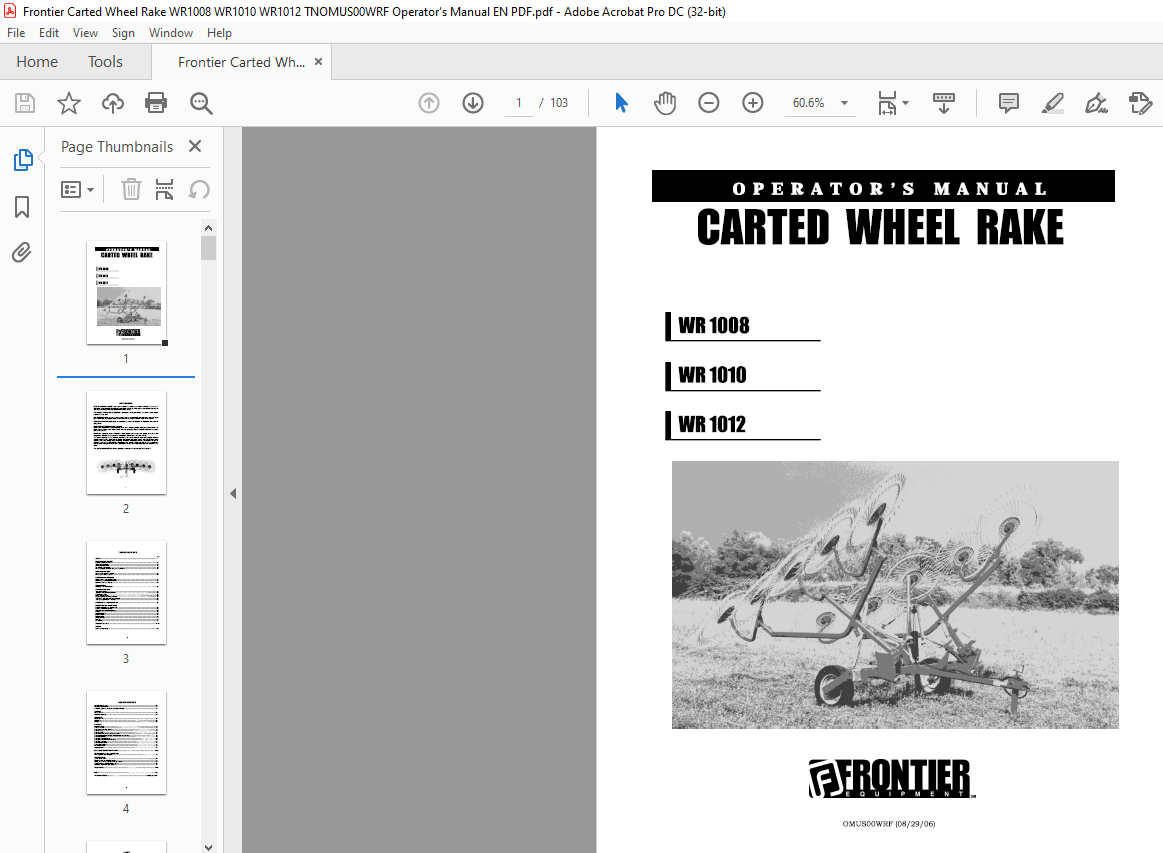The height and width of the screenshot is (853, 1163).
Task: Zoom out with the minus circle icon
Action: (708, 103)
